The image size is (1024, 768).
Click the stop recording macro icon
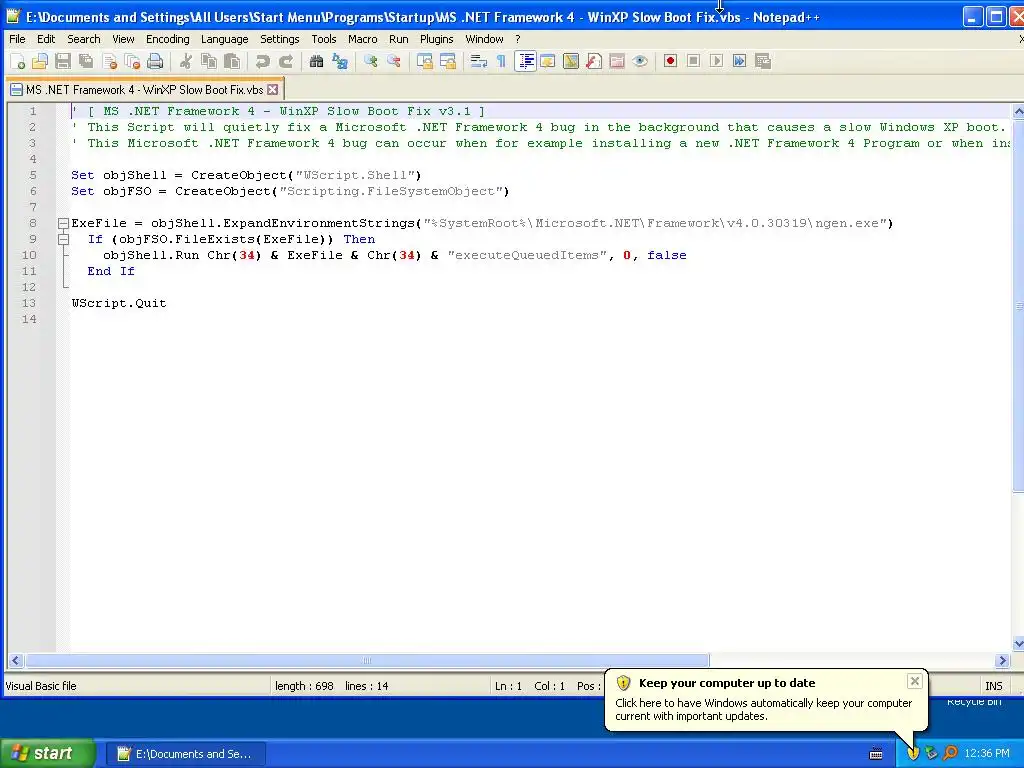pyautogui.click(x=694, y=61)
